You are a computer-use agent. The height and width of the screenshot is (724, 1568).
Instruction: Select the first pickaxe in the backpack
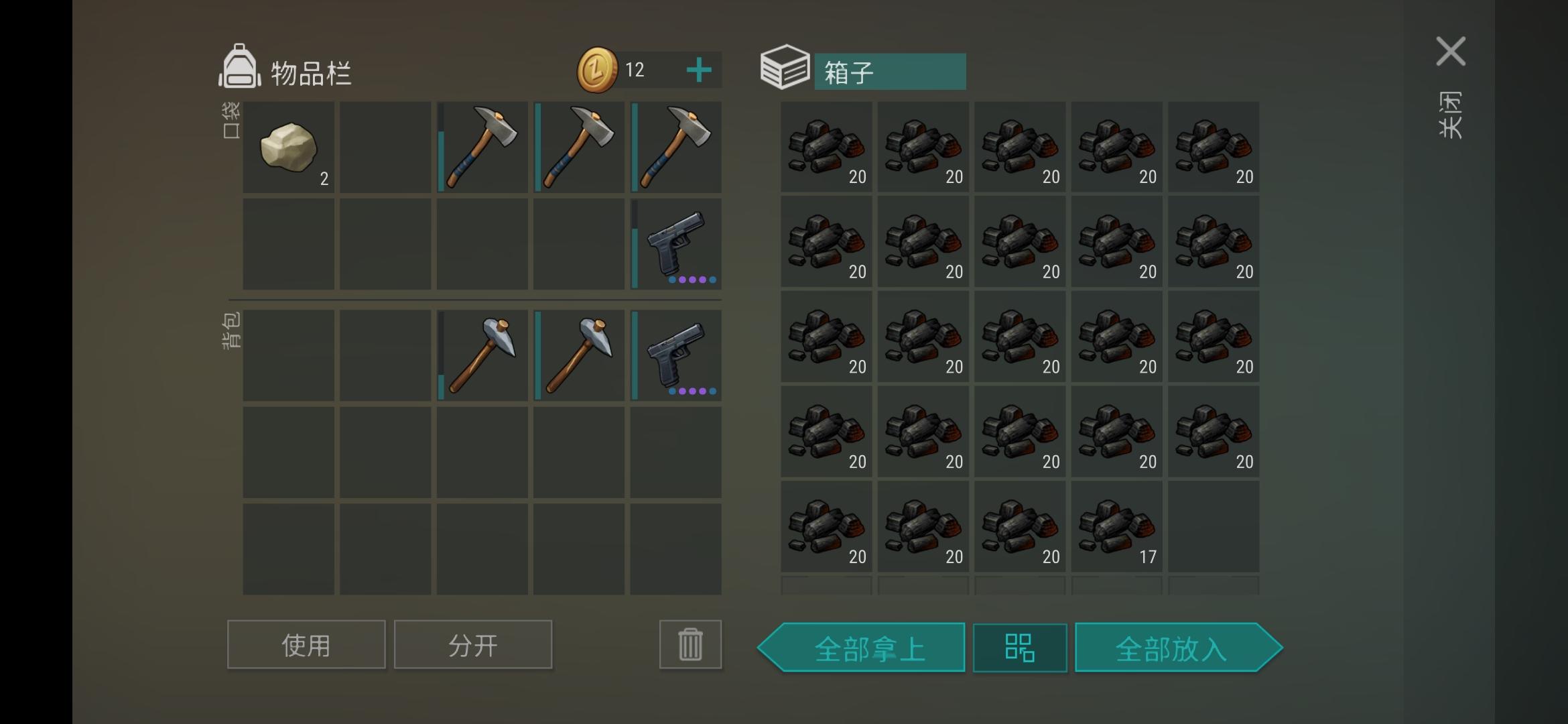click(482, 355)
